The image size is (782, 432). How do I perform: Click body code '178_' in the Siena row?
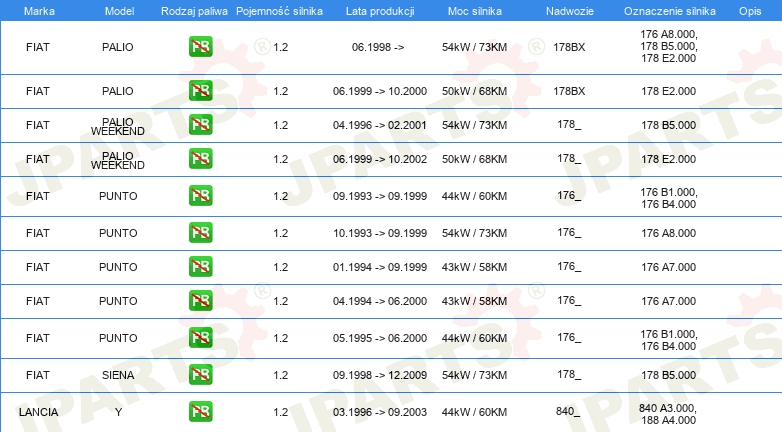click(569, 374)
